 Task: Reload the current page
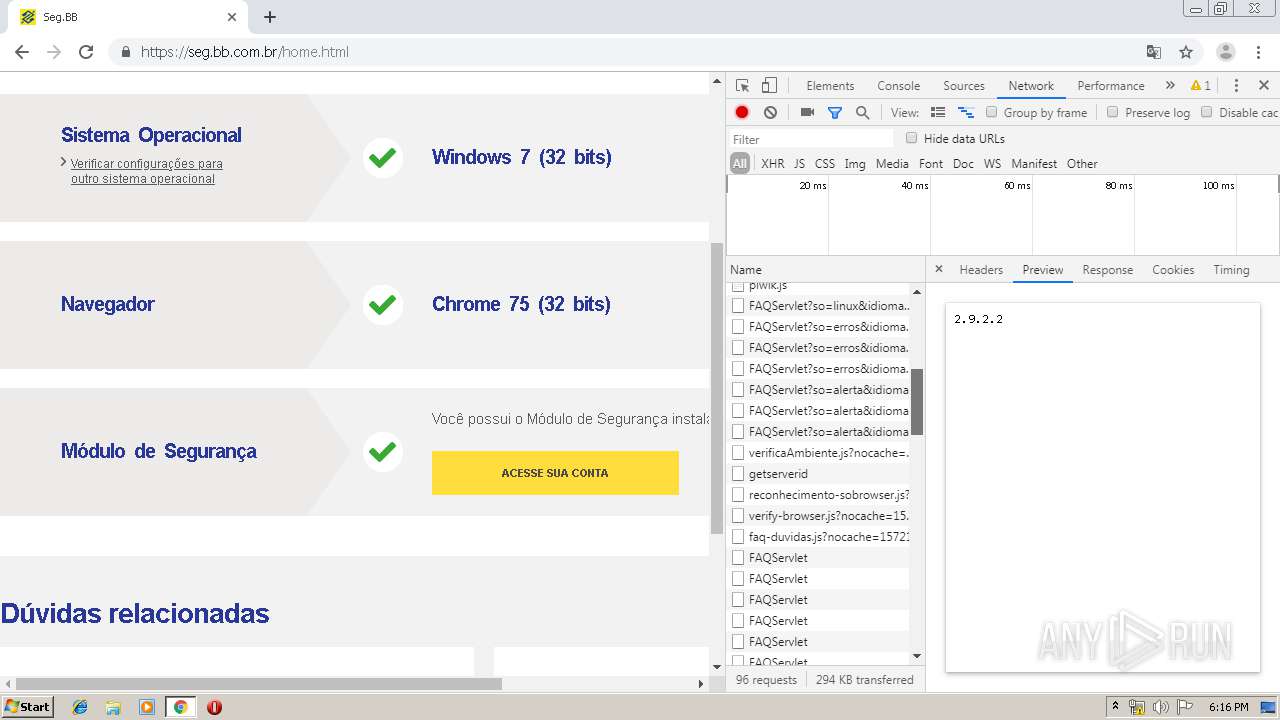(86, 52)
